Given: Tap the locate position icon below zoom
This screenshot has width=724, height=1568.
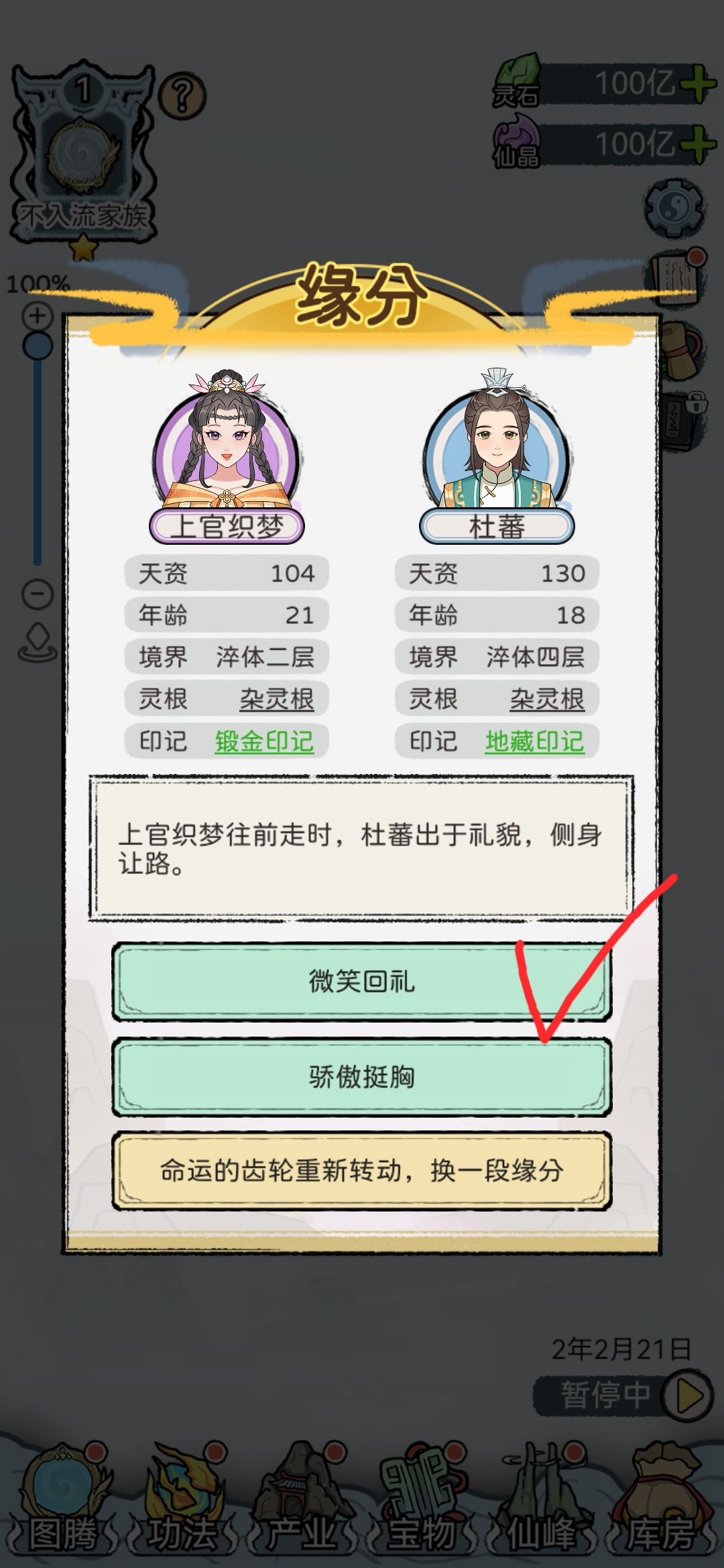Looking at the screenshot, I should click(38, 642).
